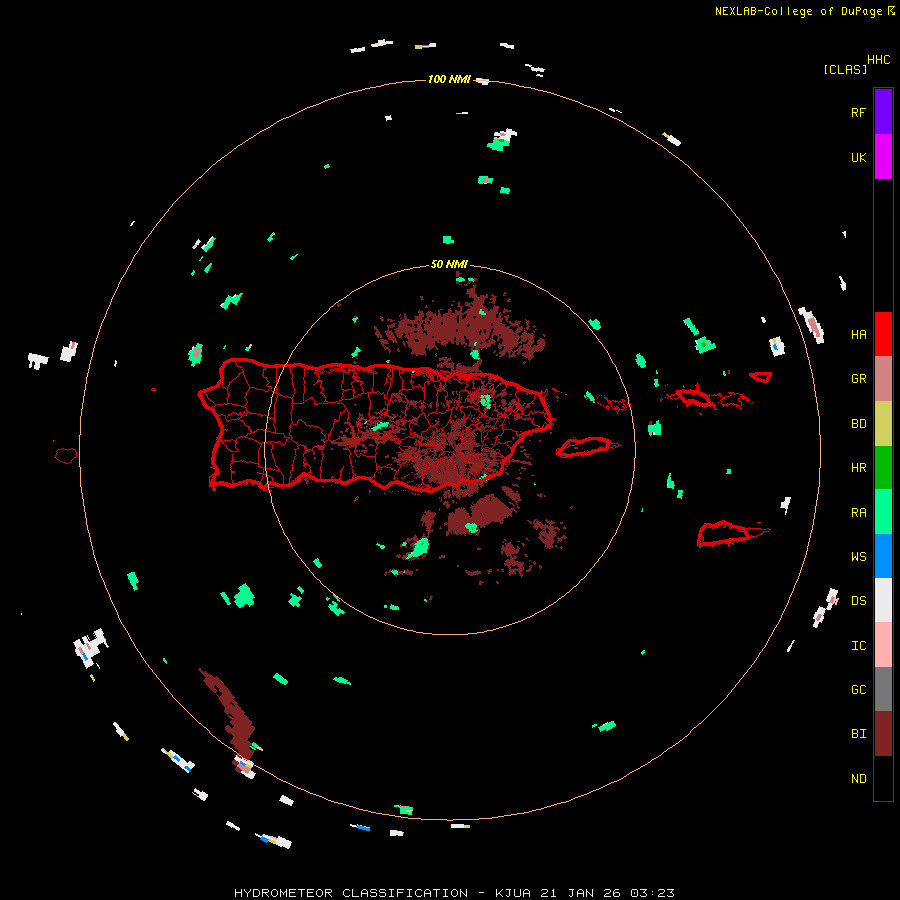Click the 03:23 timestamp

[652, 893]
